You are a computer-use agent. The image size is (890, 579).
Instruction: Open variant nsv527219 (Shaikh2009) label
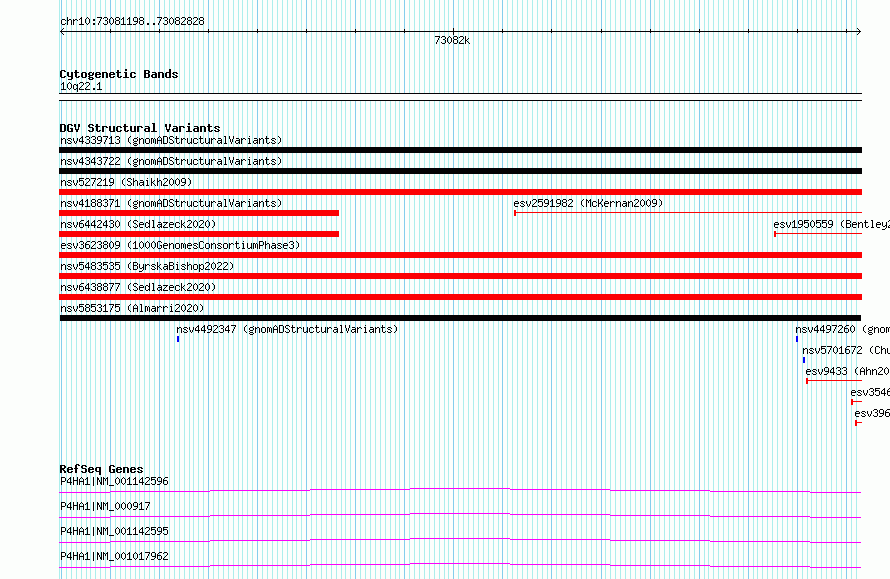(x=126, y=182)
